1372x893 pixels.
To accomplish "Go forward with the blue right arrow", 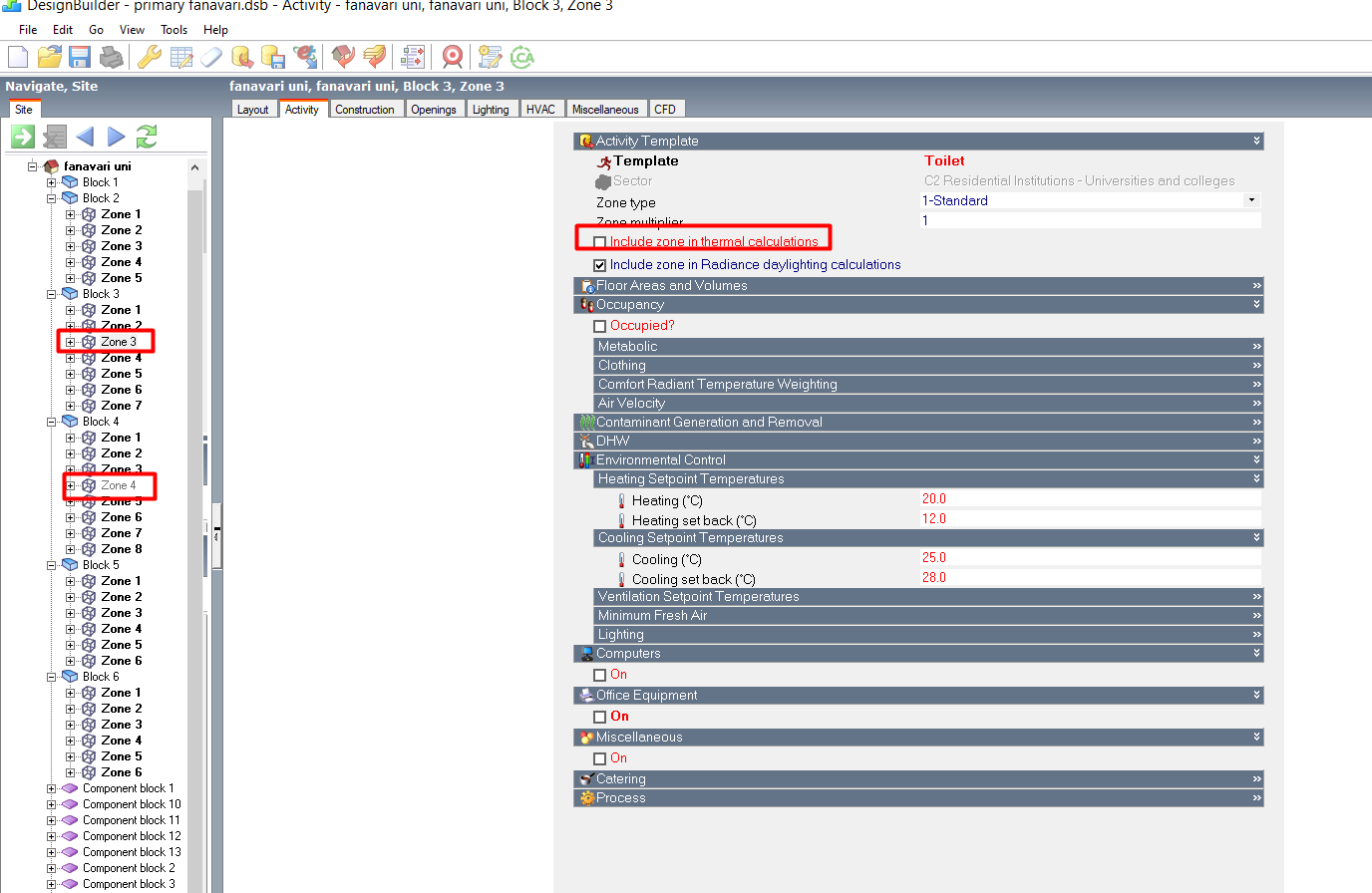I will tap(117, 137).
